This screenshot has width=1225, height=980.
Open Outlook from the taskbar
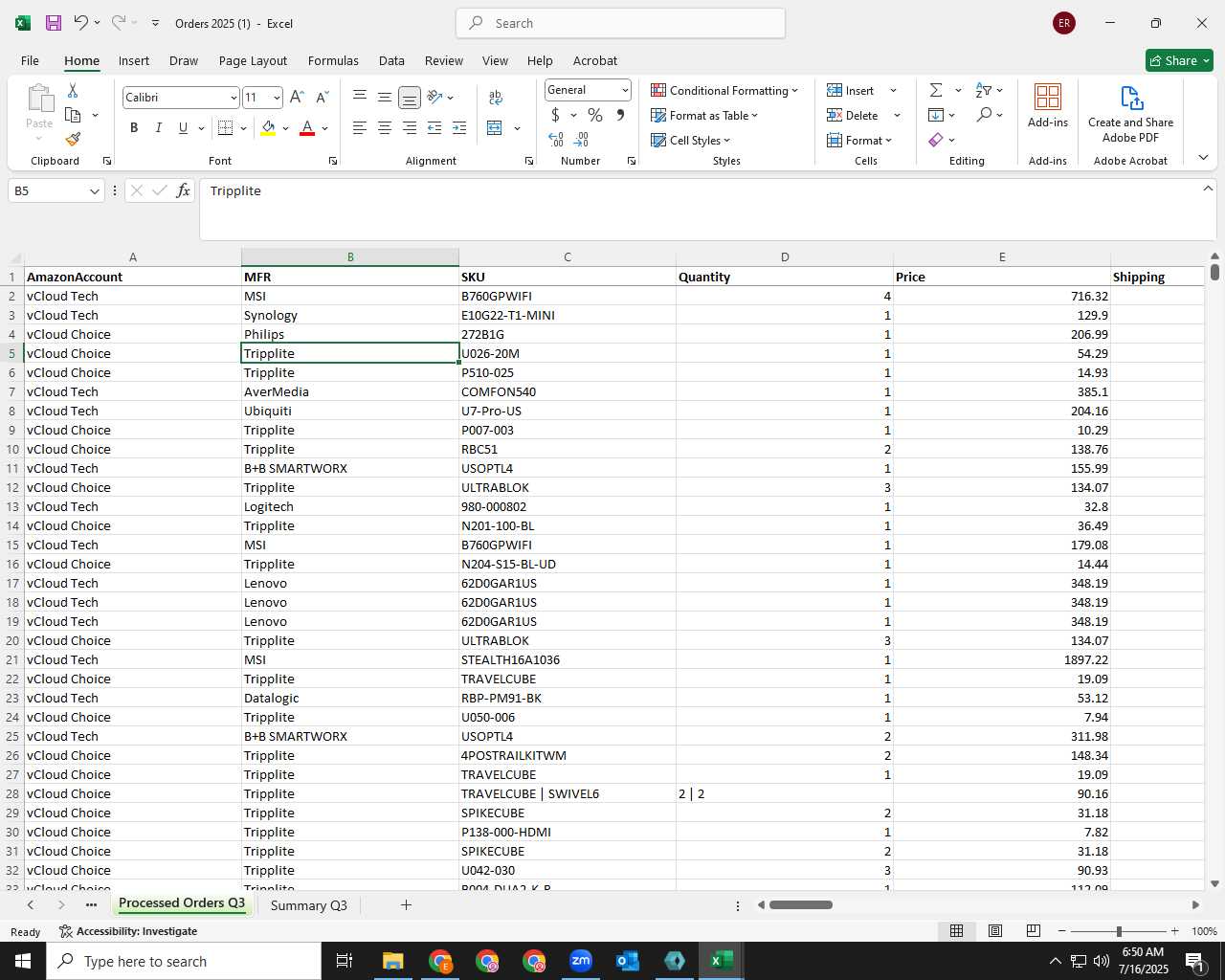[628, 961]
